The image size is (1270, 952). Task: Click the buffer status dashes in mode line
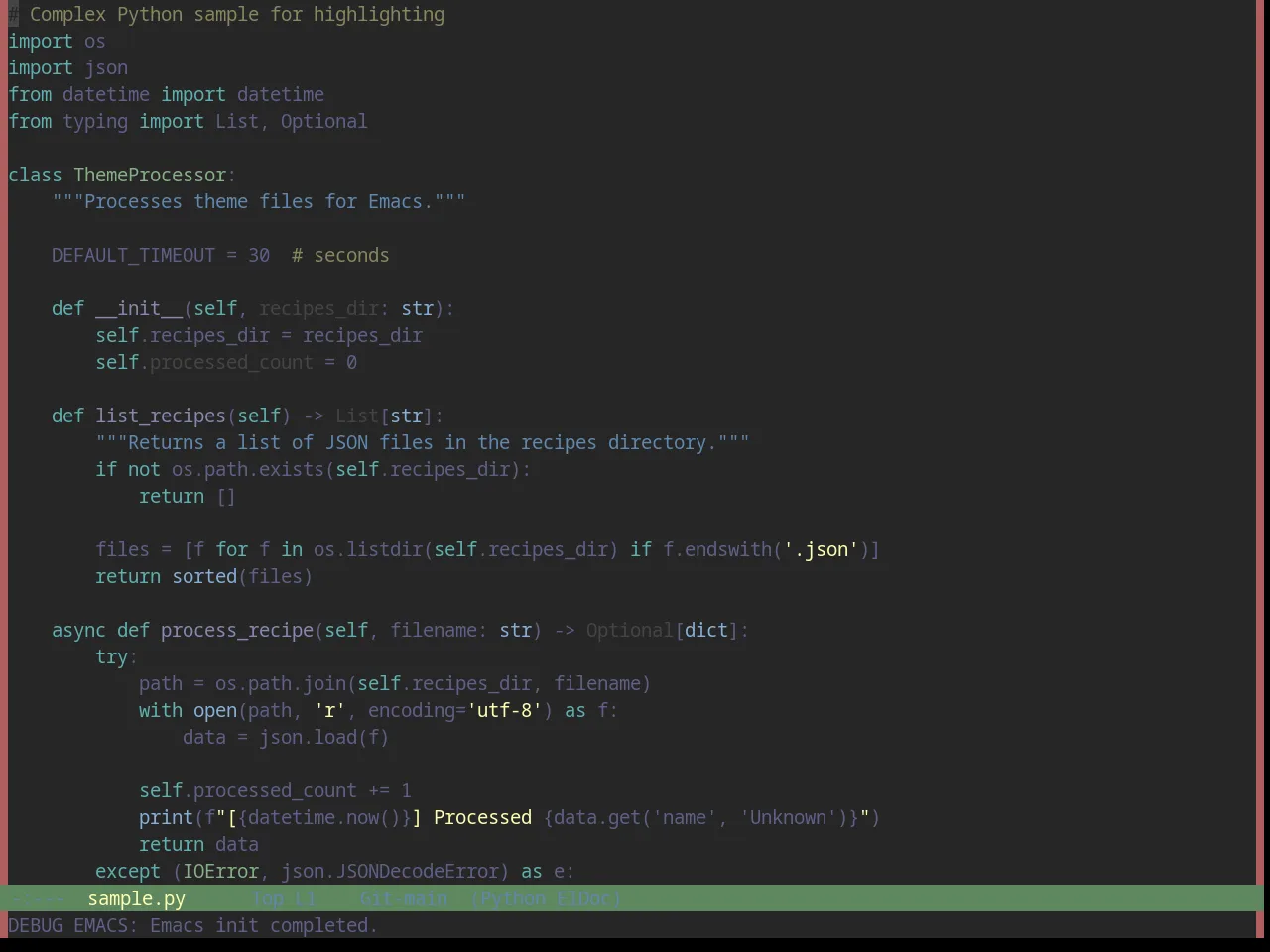37,898
